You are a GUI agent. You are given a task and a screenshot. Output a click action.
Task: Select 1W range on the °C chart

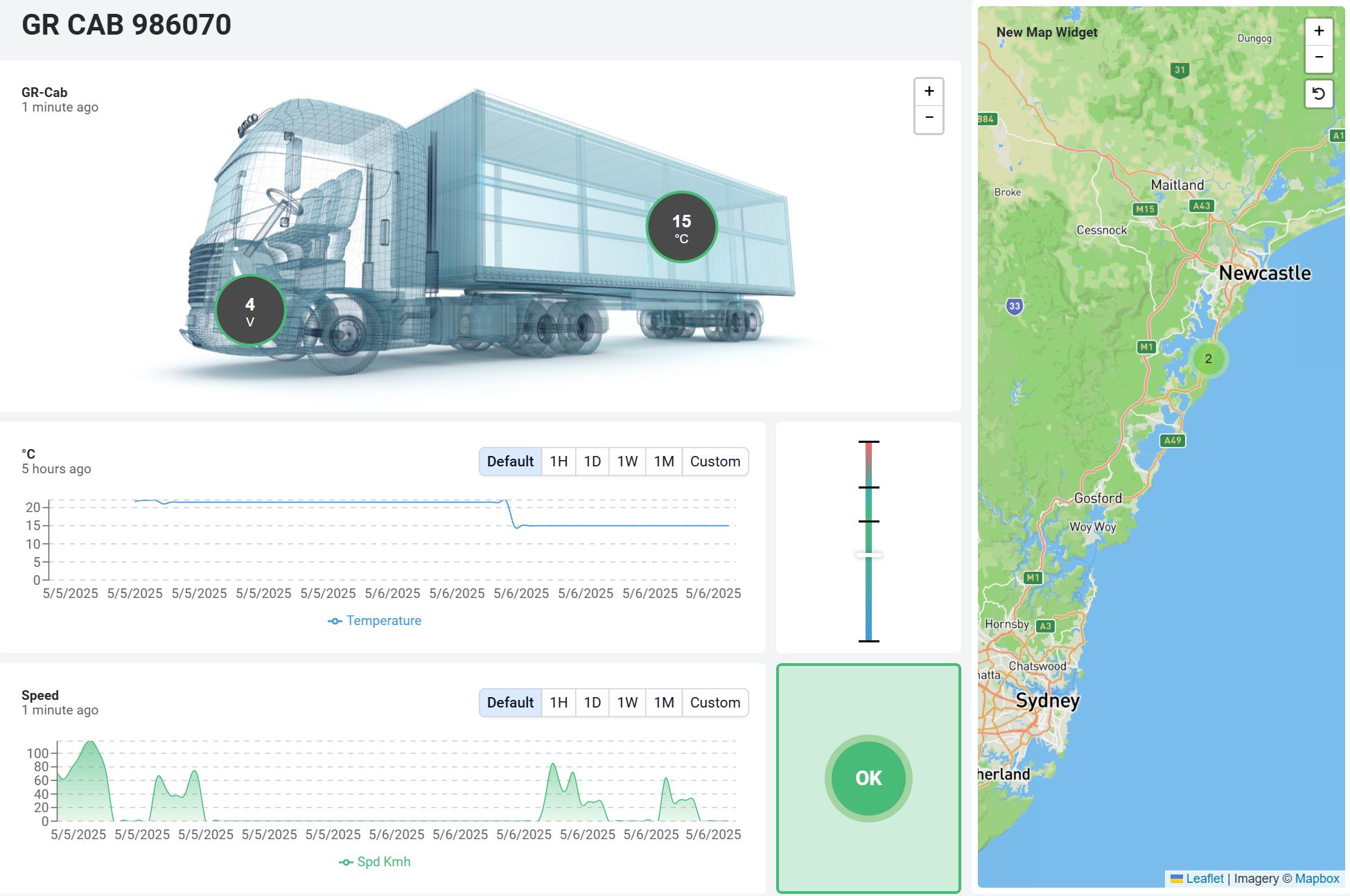(627, 462)
